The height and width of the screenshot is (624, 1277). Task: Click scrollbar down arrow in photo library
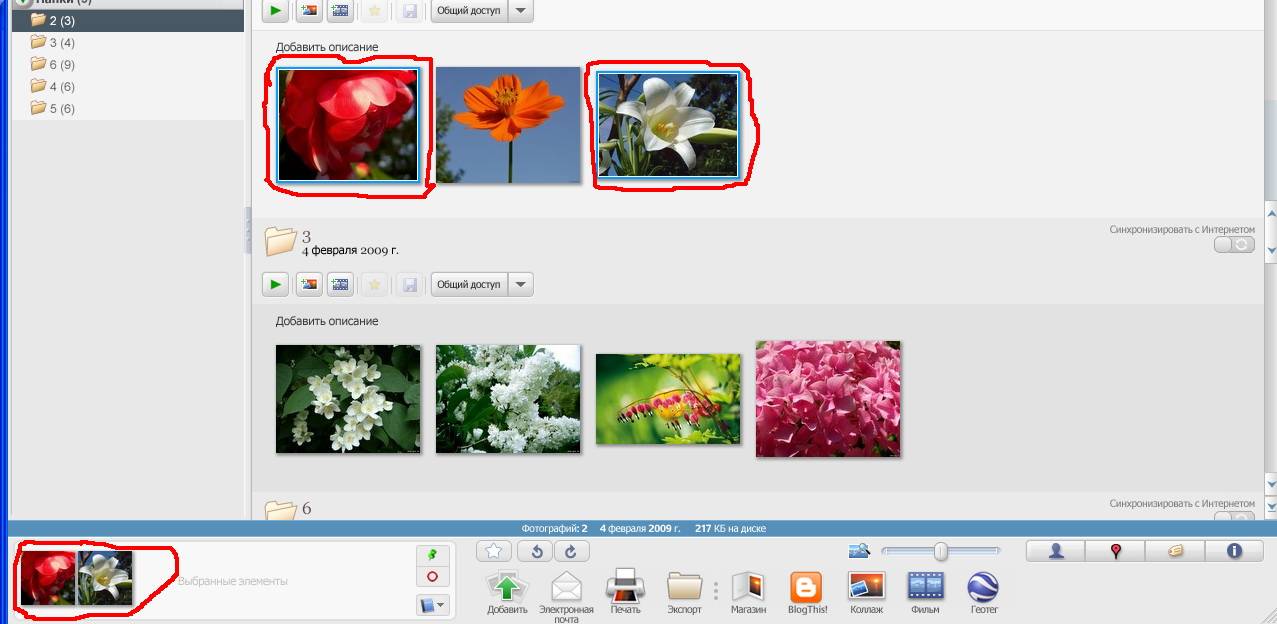[1271, 250]
